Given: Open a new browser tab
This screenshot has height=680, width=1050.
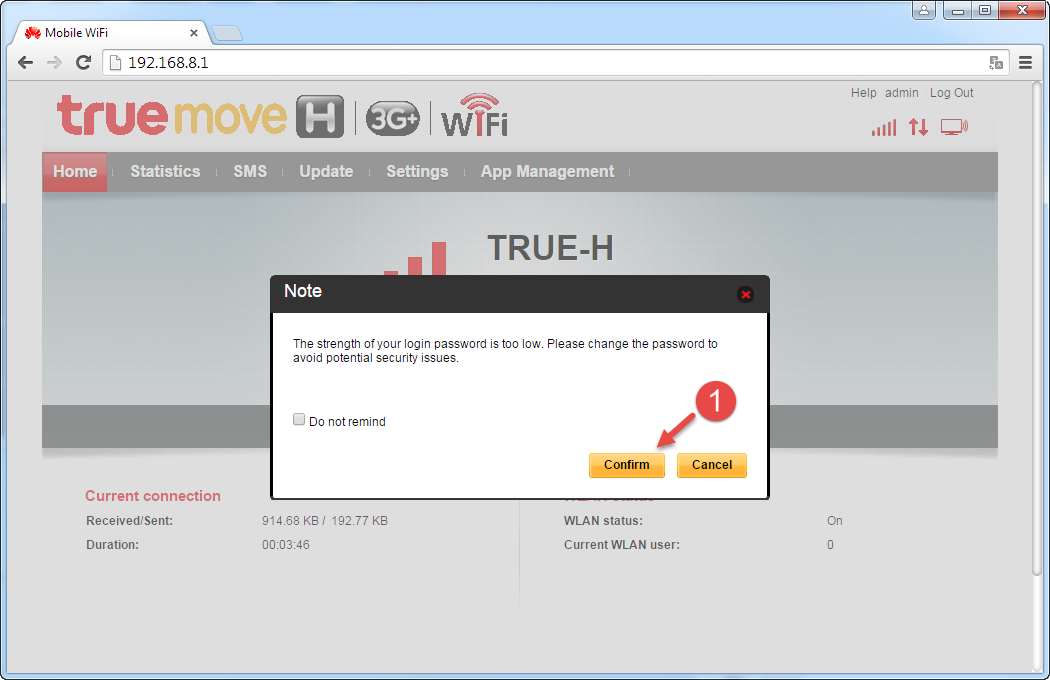Looking at the screenshot, I should (x=227, y=33).
